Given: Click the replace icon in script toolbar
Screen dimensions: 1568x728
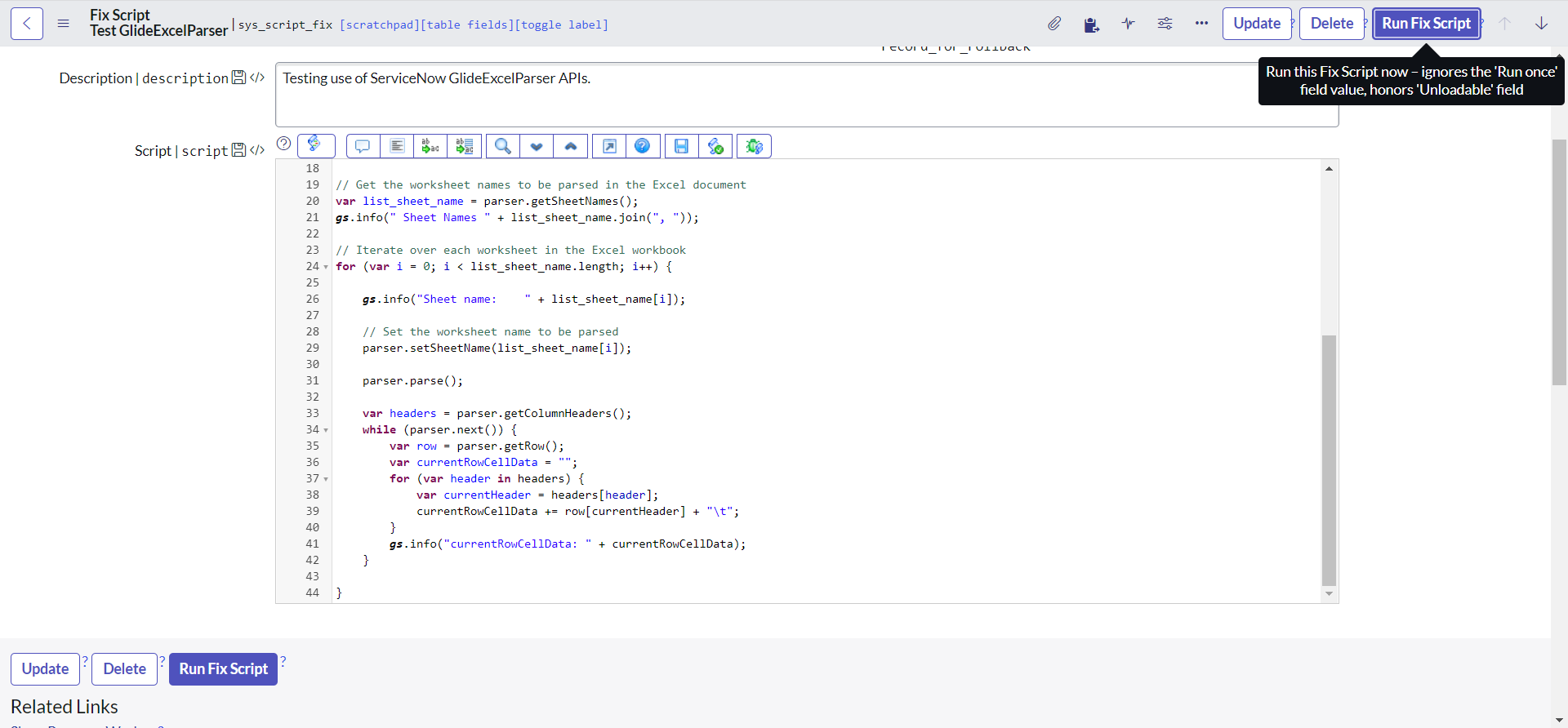Looking at the screenshot, I should pyautogui.click(x=430, y=146).
